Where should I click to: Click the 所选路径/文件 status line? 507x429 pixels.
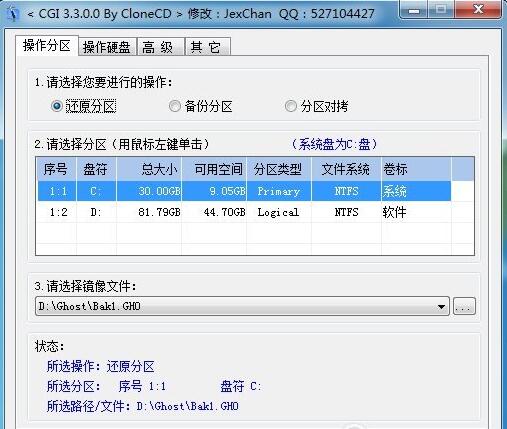pyautogui.click(x=143, y=406)
